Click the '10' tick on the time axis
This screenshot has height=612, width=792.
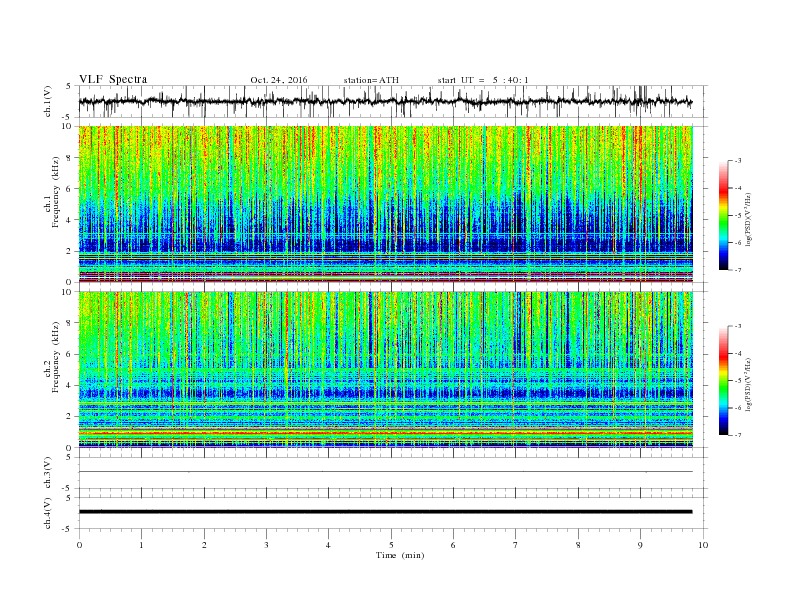click(x=703, y=545)
